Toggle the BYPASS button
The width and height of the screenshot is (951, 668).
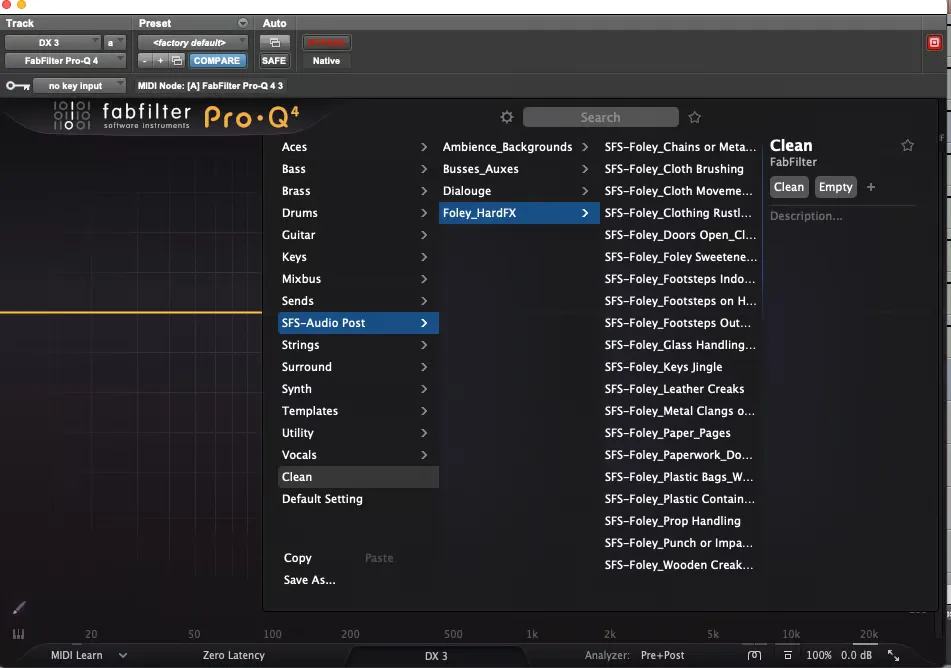[x=326, y=42]
